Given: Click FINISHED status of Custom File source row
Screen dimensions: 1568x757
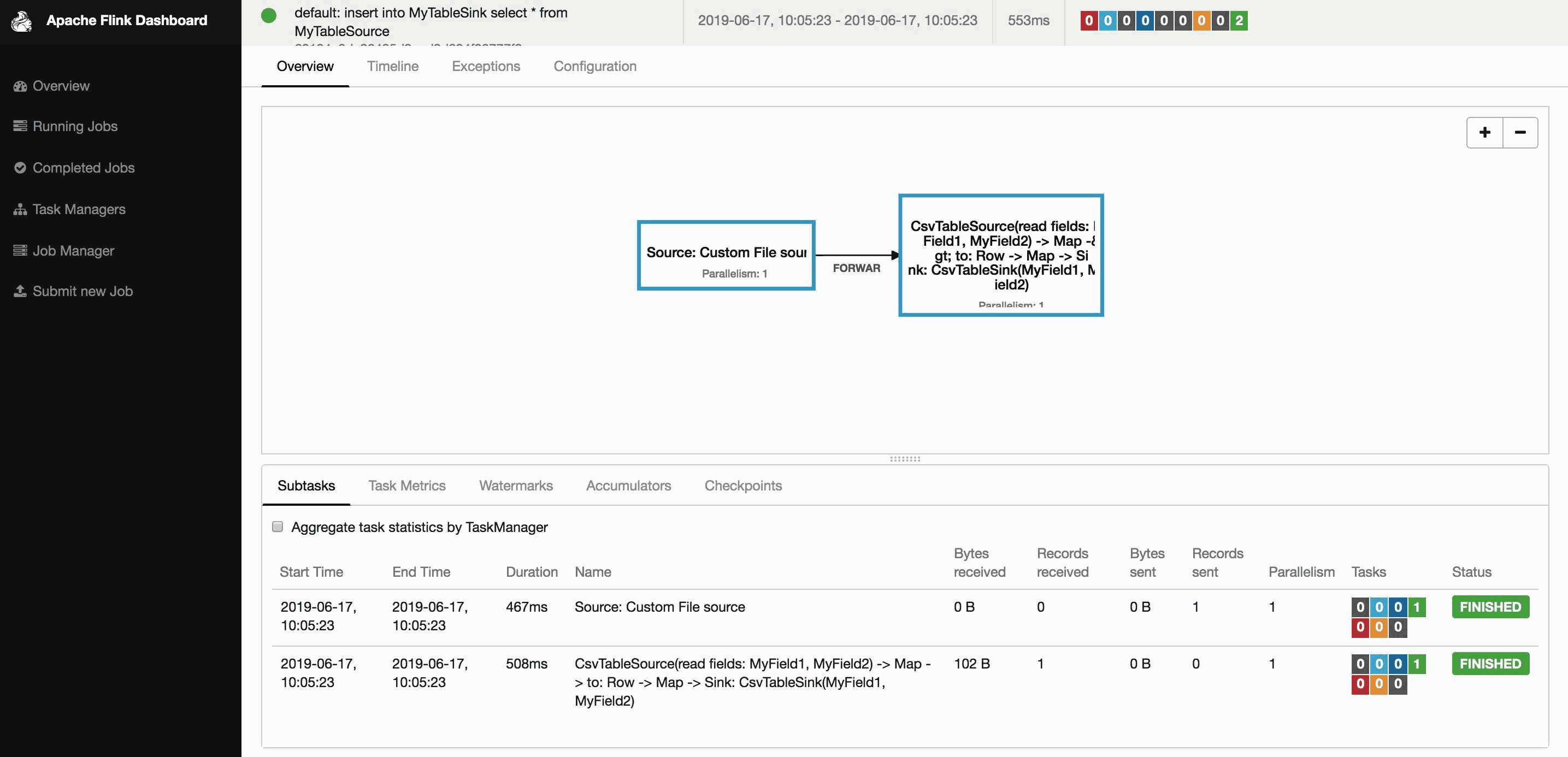Looking at the screenshot, I should pos(1490,607).
